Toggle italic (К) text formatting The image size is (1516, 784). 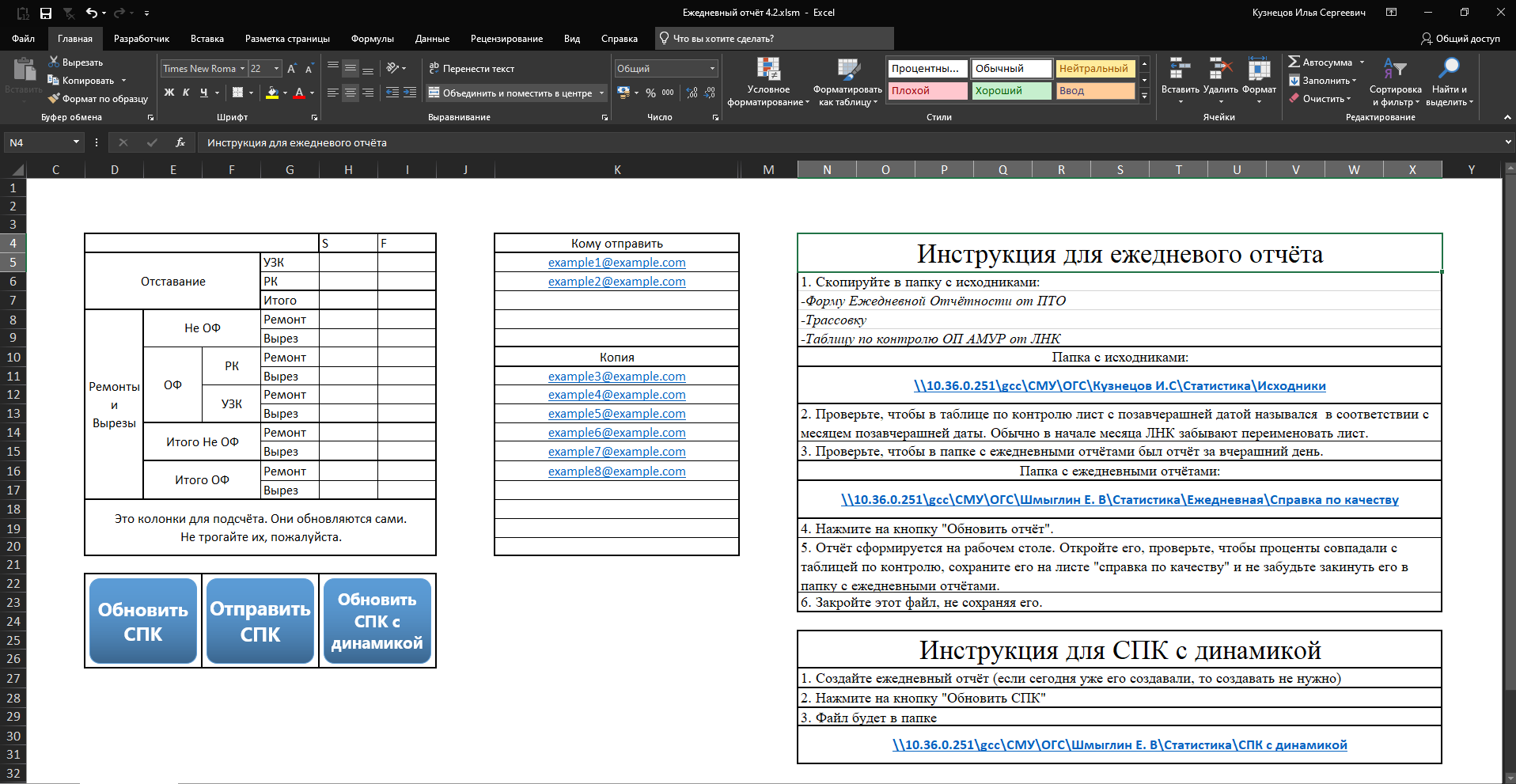point(186,93)
